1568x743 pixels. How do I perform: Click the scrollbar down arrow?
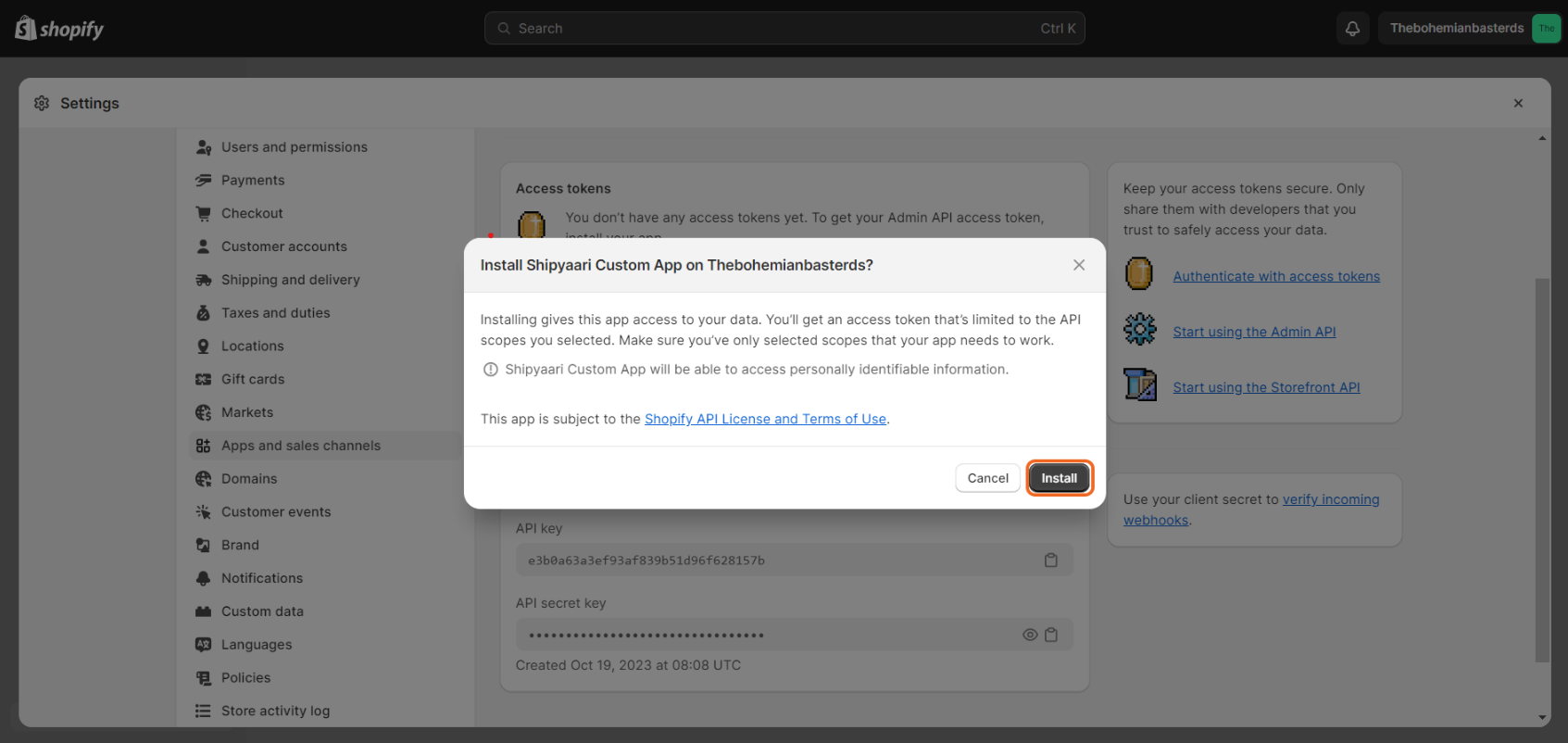(x=1542, y=718)
